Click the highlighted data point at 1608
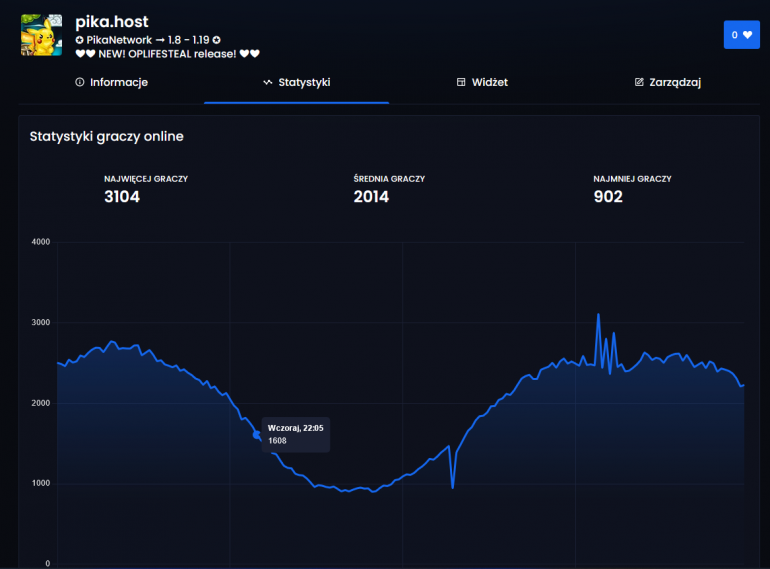This screenshot has height=569, width=770. coord(256,434)
